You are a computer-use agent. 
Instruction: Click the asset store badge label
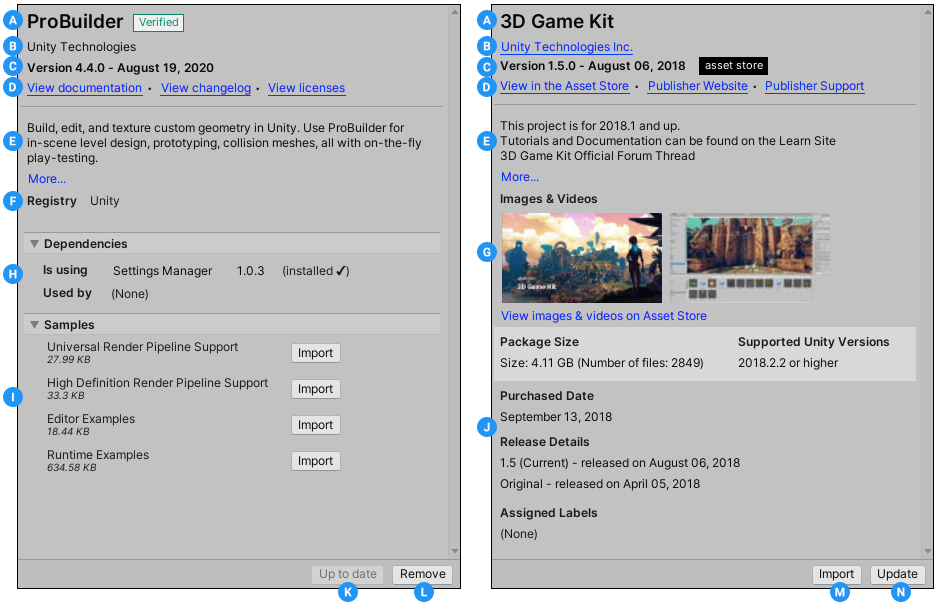733,65
